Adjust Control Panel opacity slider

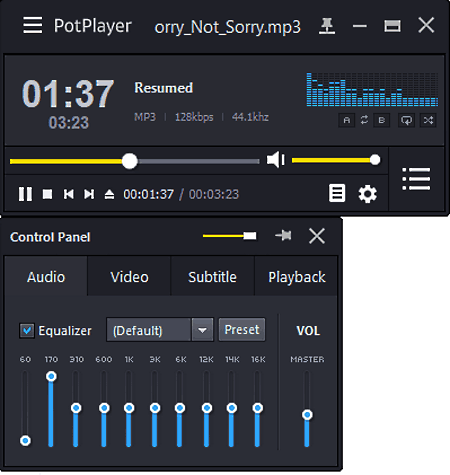[x=229, y=236]
